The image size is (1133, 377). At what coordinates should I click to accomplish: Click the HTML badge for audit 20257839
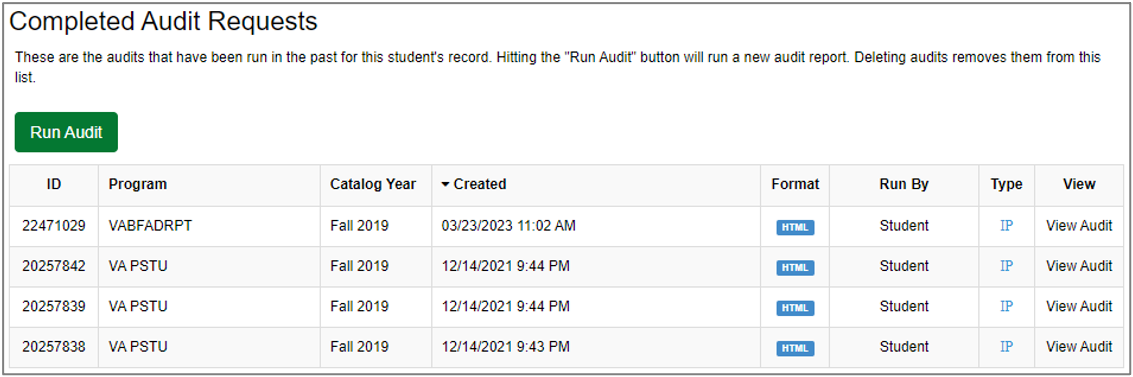click(795, 308)
